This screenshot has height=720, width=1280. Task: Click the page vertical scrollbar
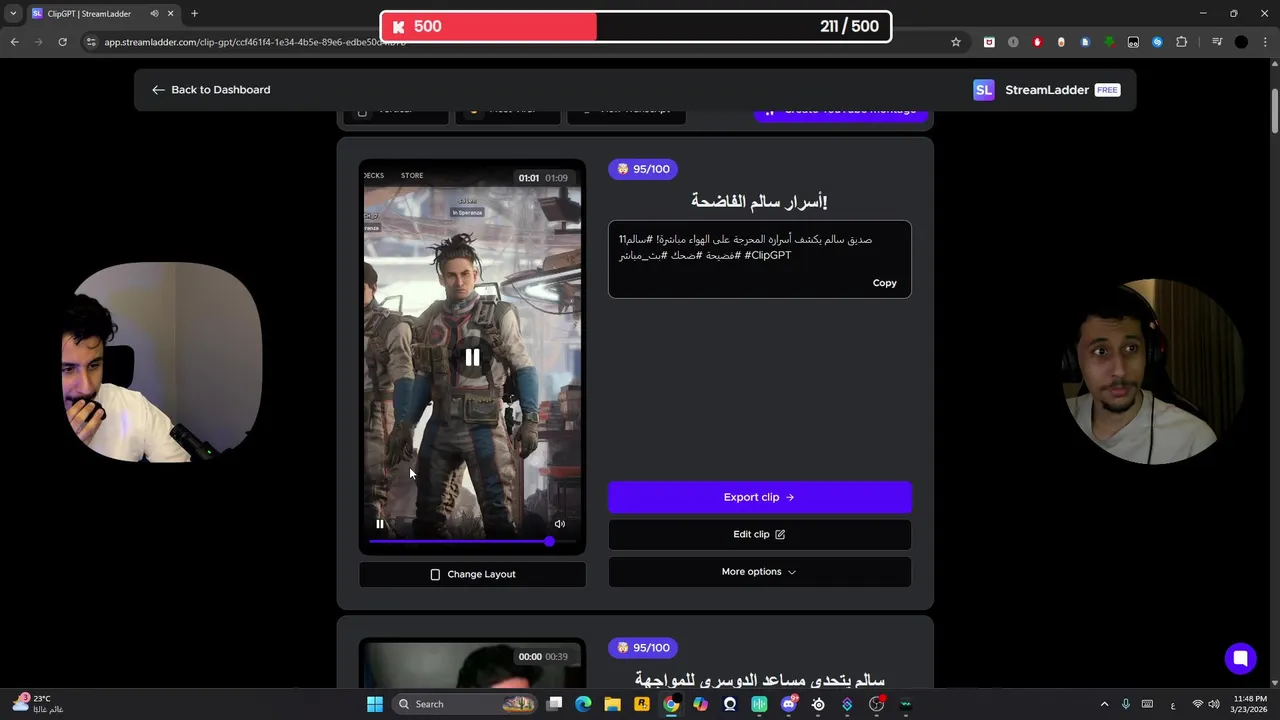1275,110
